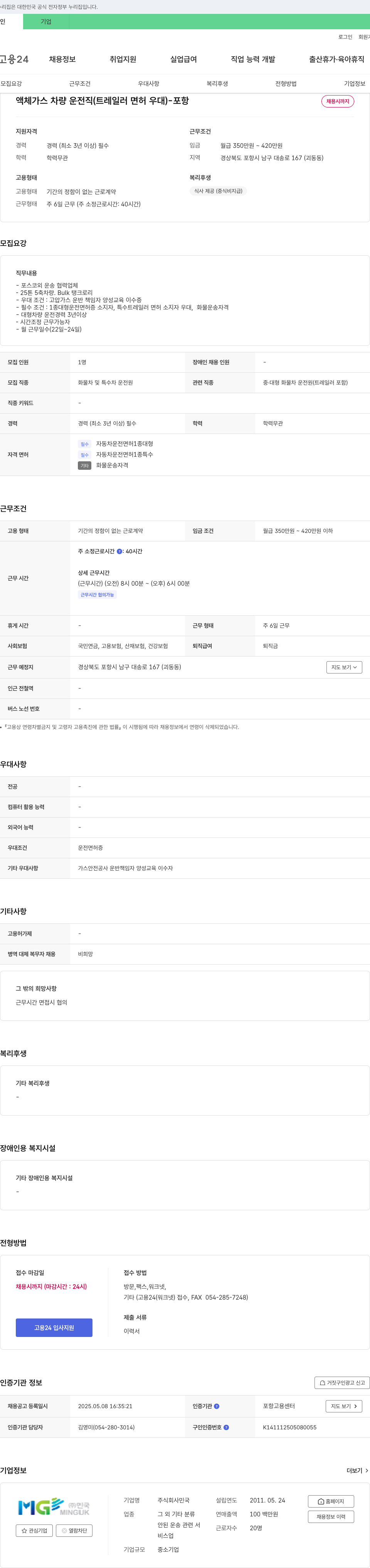Jump to the 복리후생 section tab

pyautogui.click(x=217, y=84)
